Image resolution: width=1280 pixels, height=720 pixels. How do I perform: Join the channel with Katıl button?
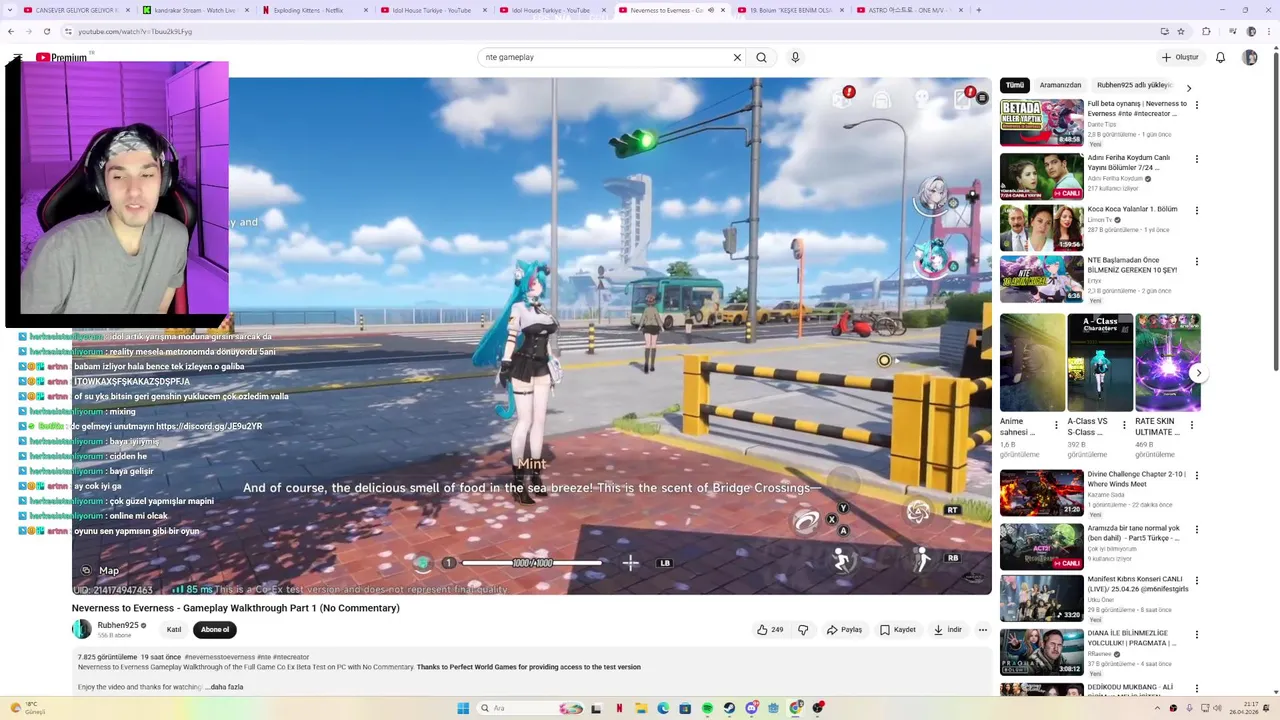(174, 630)
